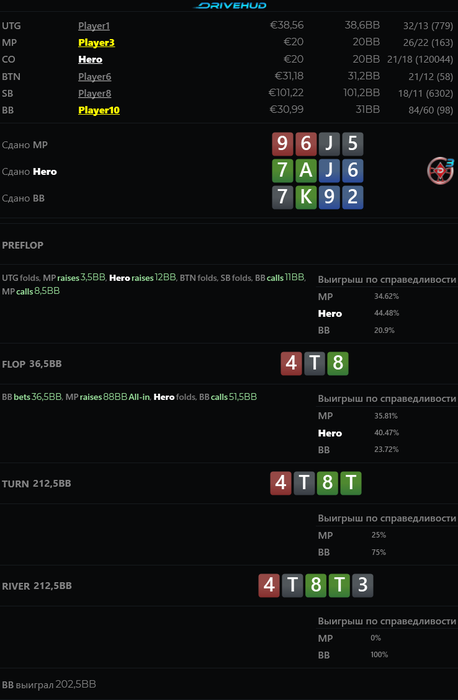Select MP's red 9 hole card
The height and width of the screenshot is (700, 458).
(x=283, y=144)
